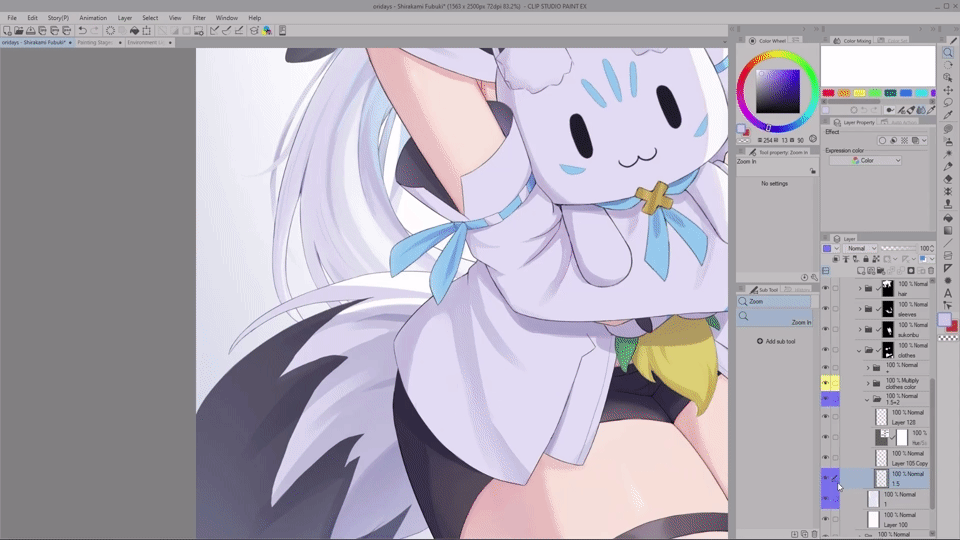Screen dimensions: 960x540
Task: Select the Zoom tool in tool palette
Action: (948, 53)
